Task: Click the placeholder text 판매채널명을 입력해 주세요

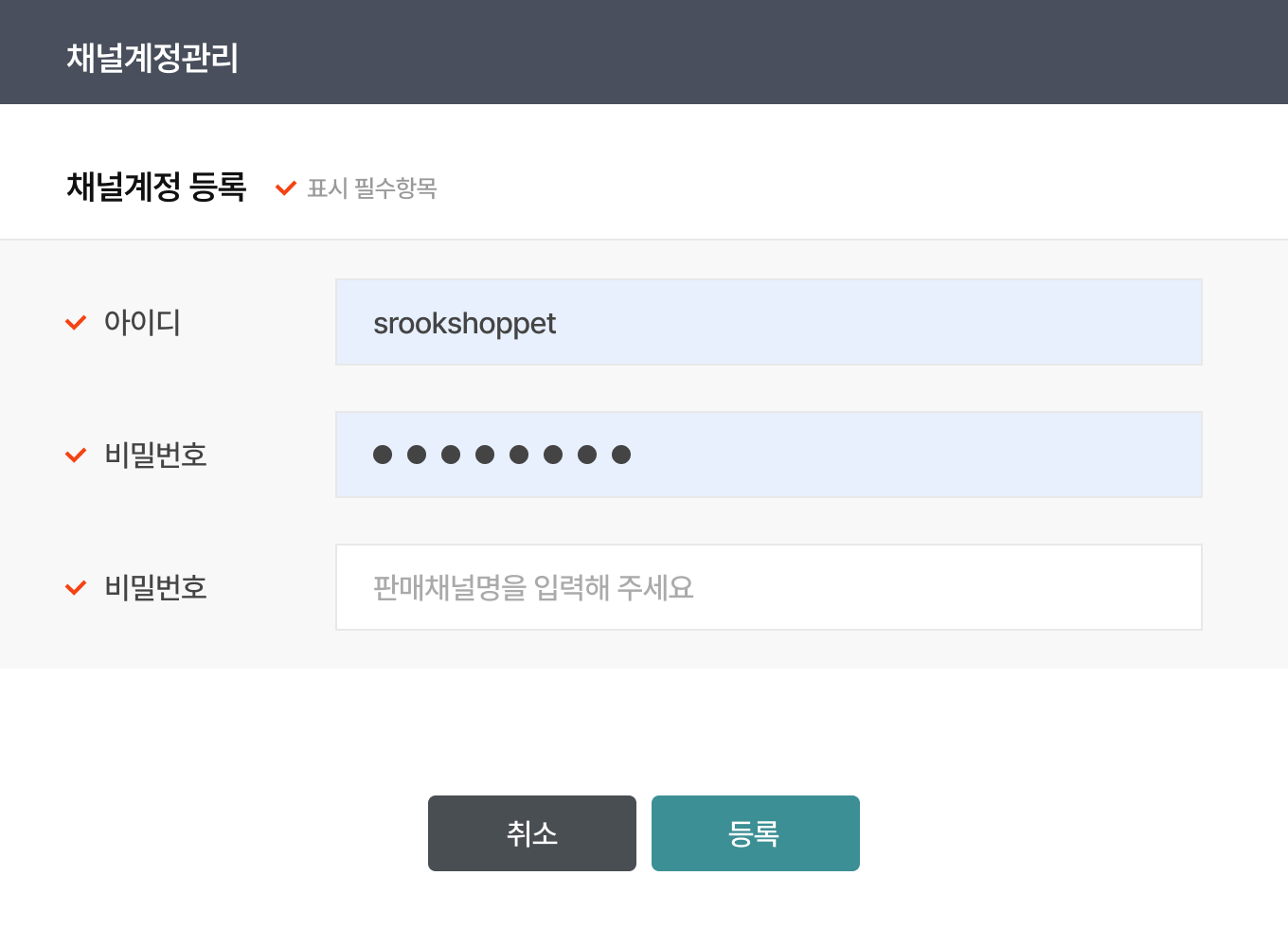Action: [533, 588]
